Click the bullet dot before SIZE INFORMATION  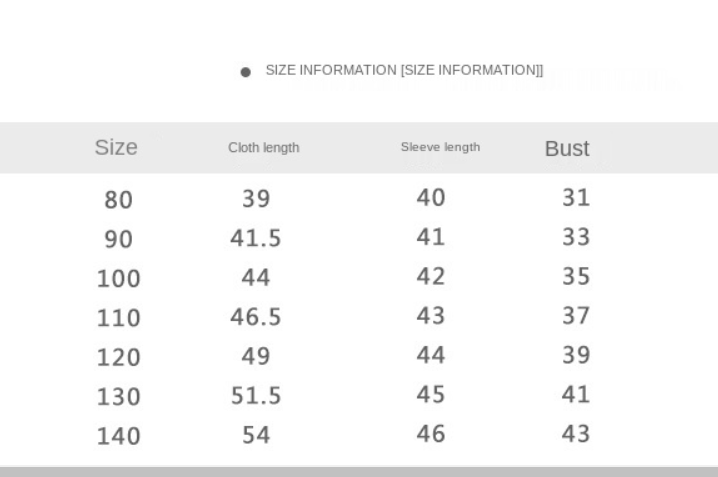click(x=245, y=72)
